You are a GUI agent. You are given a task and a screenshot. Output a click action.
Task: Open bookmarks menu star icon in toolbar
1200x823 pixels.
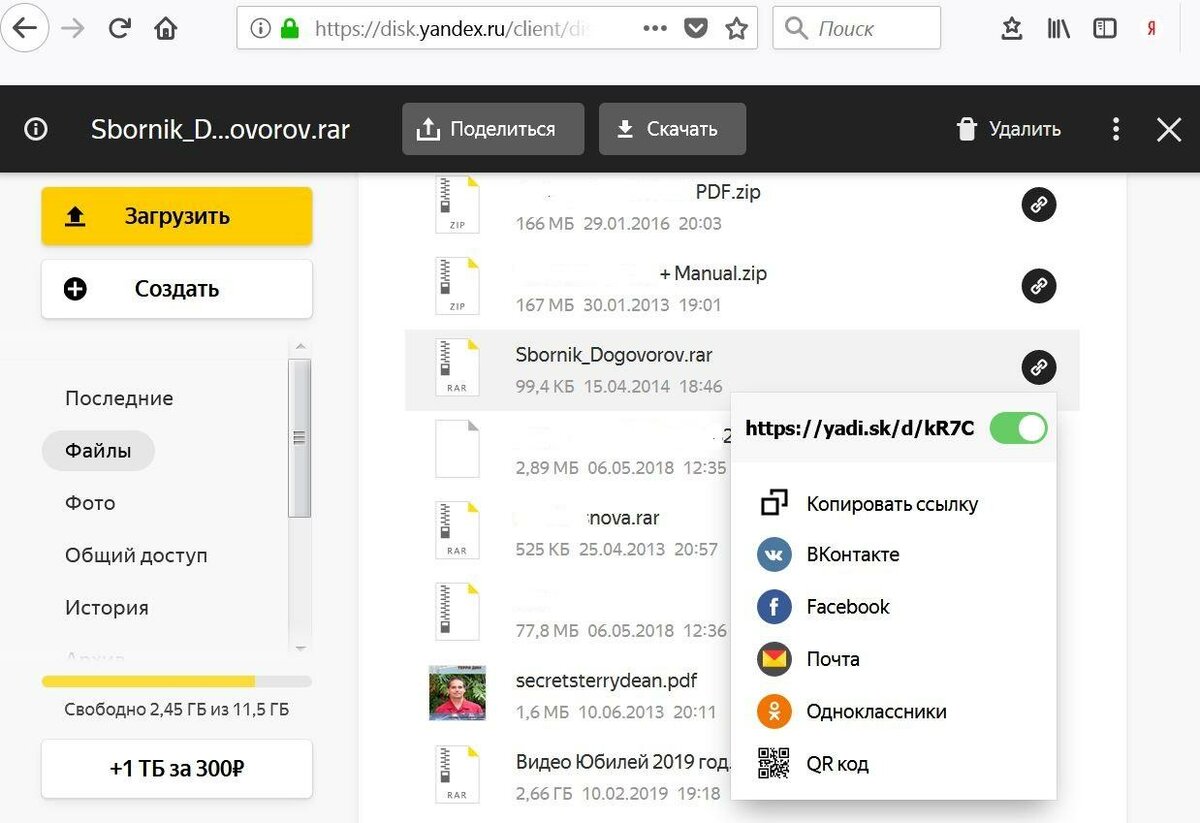click(1011, 29)
